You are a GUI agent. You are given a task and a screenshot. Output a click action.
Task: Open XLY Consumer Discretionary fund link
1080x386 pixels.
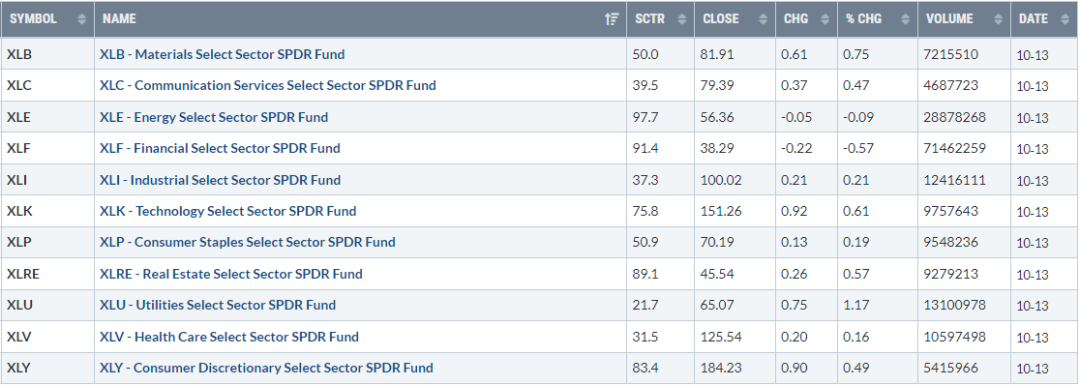267,368
